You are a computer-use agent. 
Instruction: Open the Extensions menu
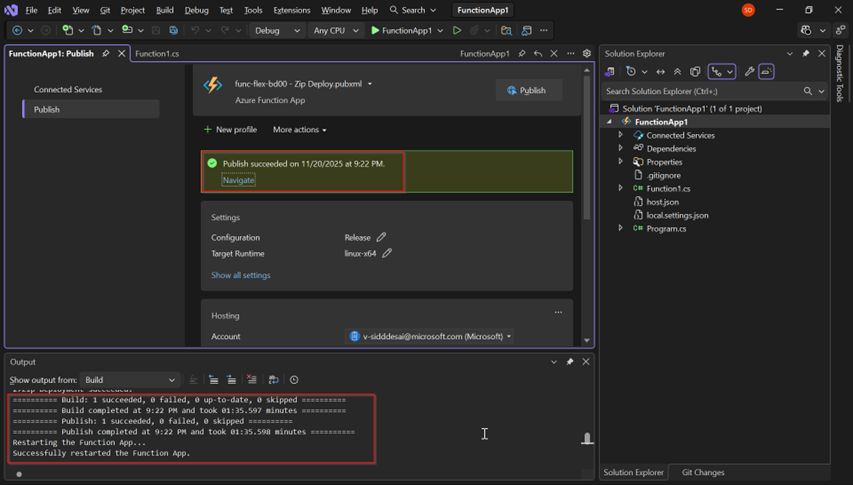pyautogui.click(x=291, y=10)
